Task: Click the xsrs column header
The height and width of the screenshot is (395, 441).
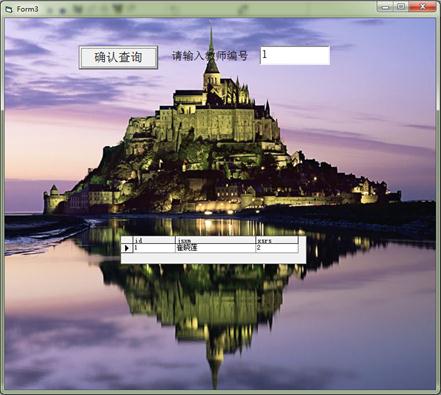Action: [277, 240]
